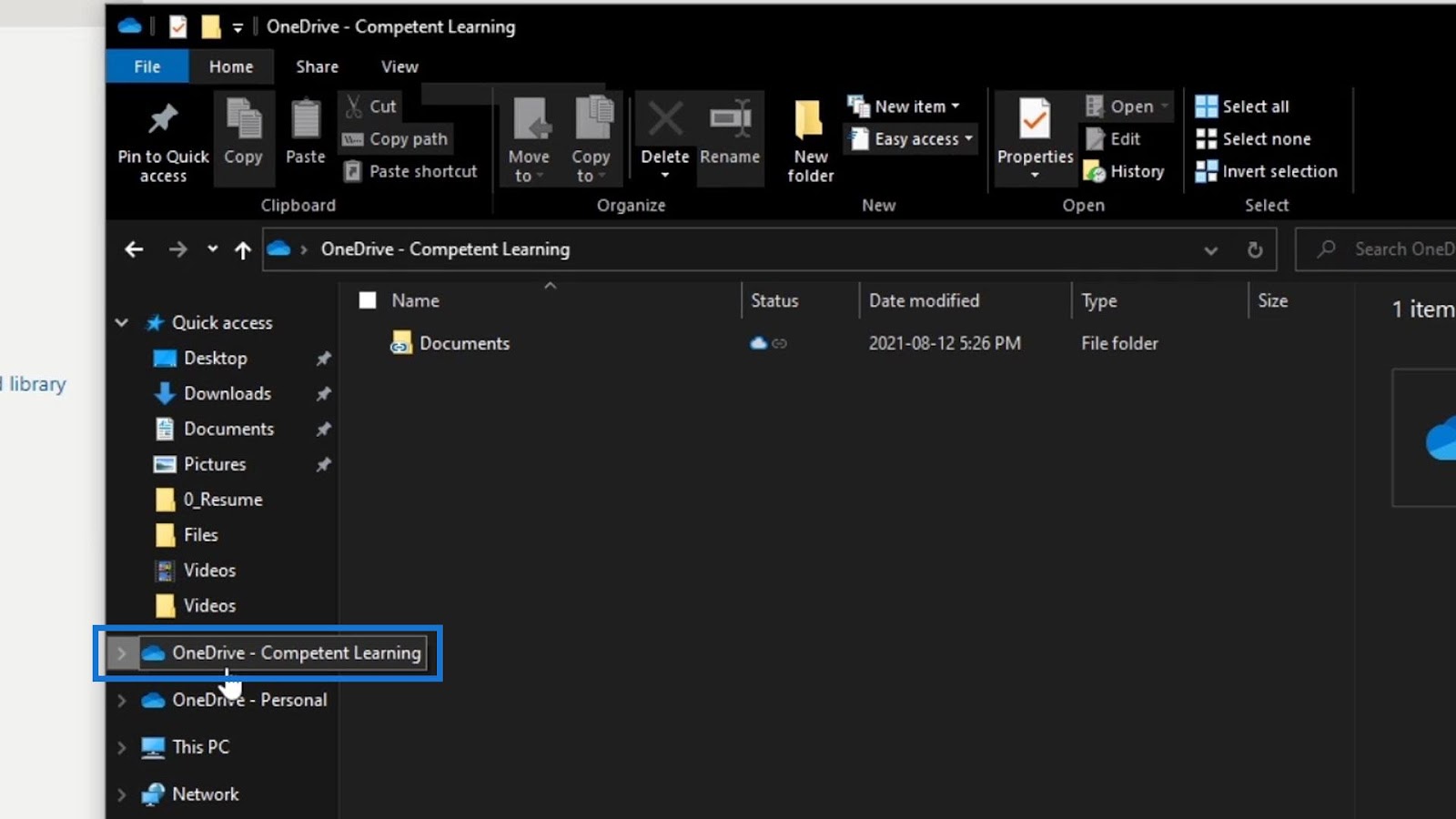The image size is (1456, 819).
Task: Click Copy path in the ribbon
Action: coord(395,139)
